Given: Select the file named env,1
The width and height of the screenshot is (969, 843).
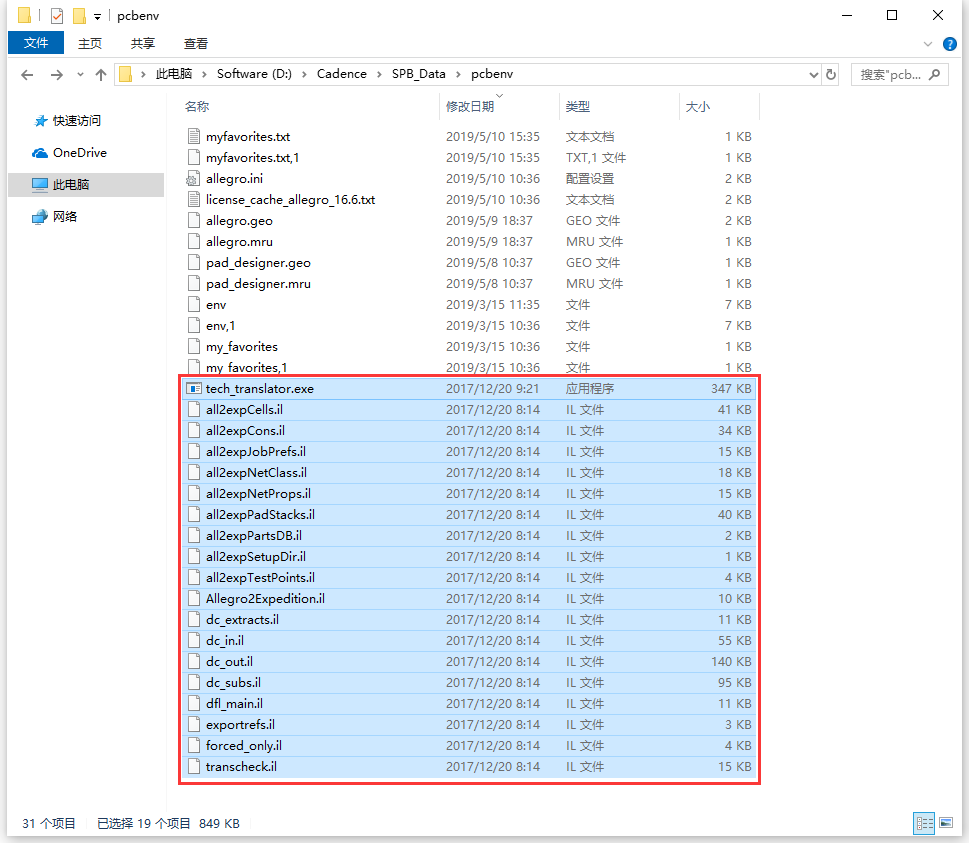Looking at the screenshot, I should coord(220,326).
